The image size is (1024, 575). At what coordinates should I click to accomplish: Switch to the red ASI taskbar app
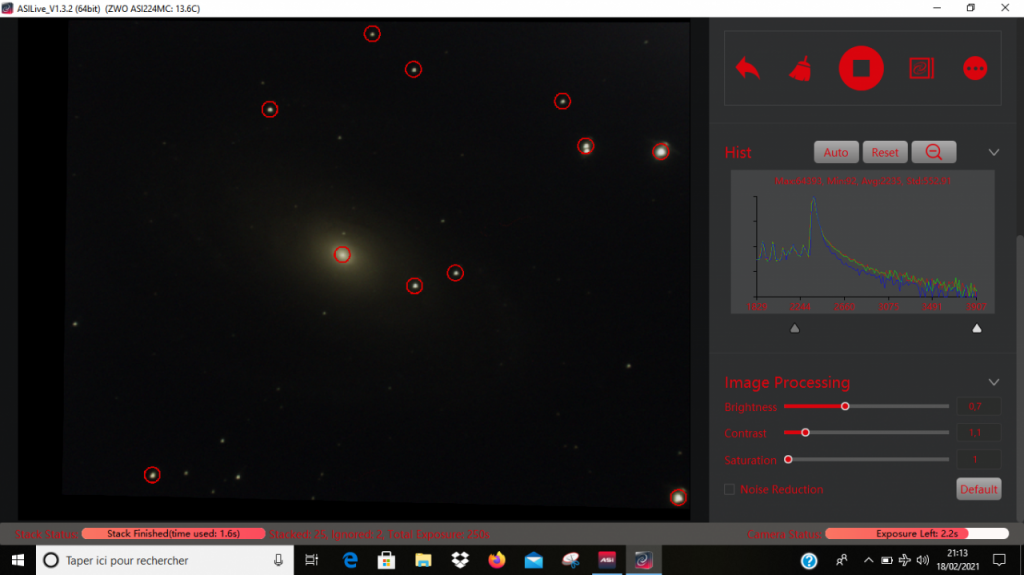pyautogui.click(x=607, y=560)
